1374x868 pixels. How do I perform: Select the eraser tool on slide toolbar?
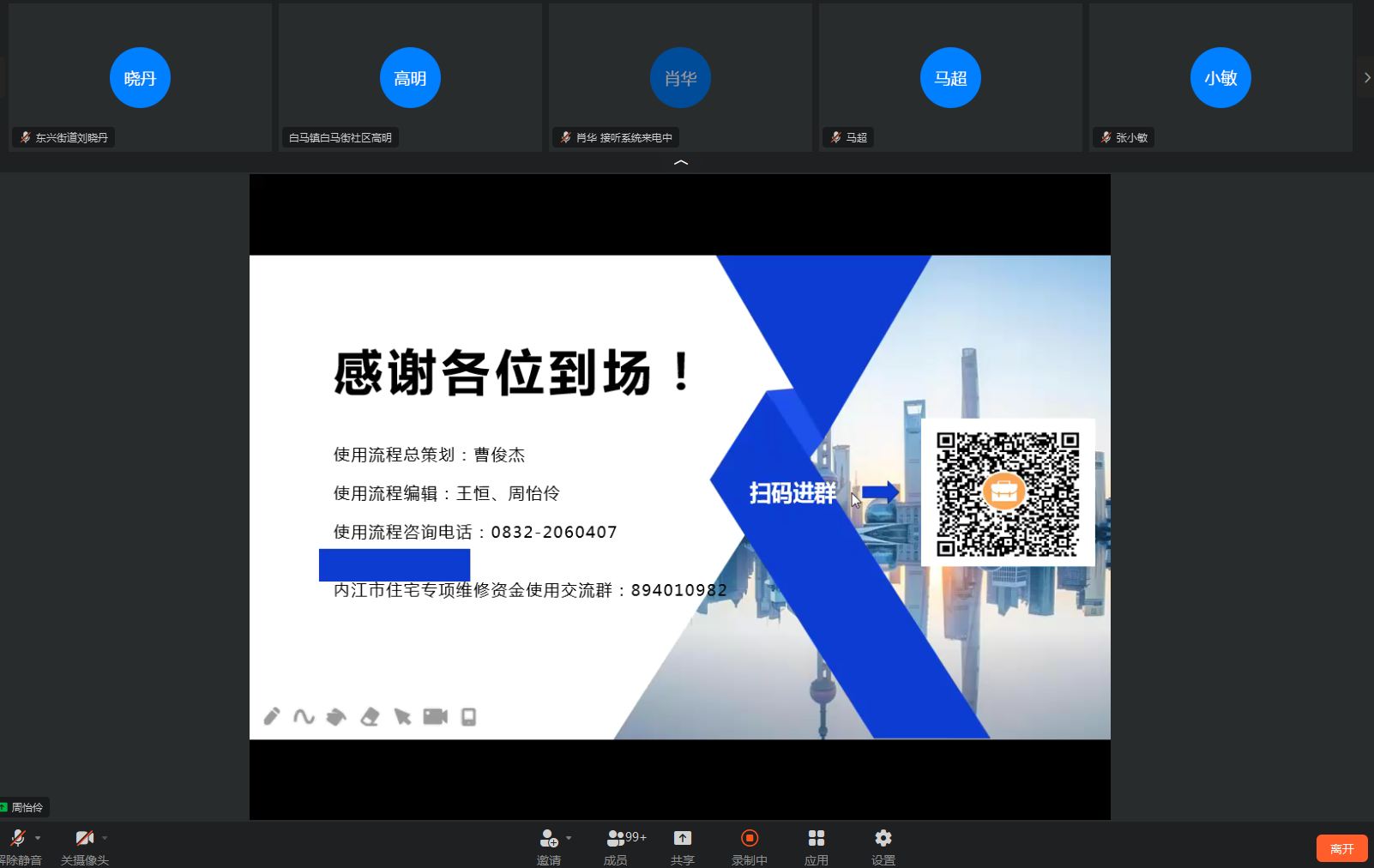[x=370, y=716]
